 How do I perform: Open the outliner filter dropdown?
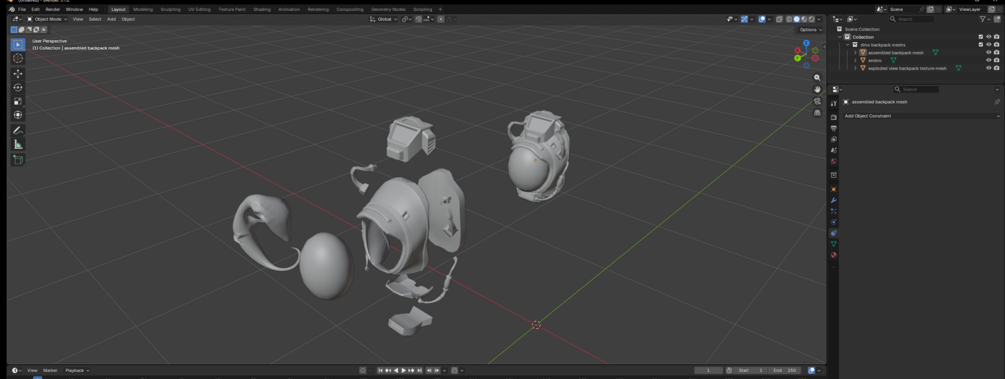pyautogui.click(x=985, y=19)
